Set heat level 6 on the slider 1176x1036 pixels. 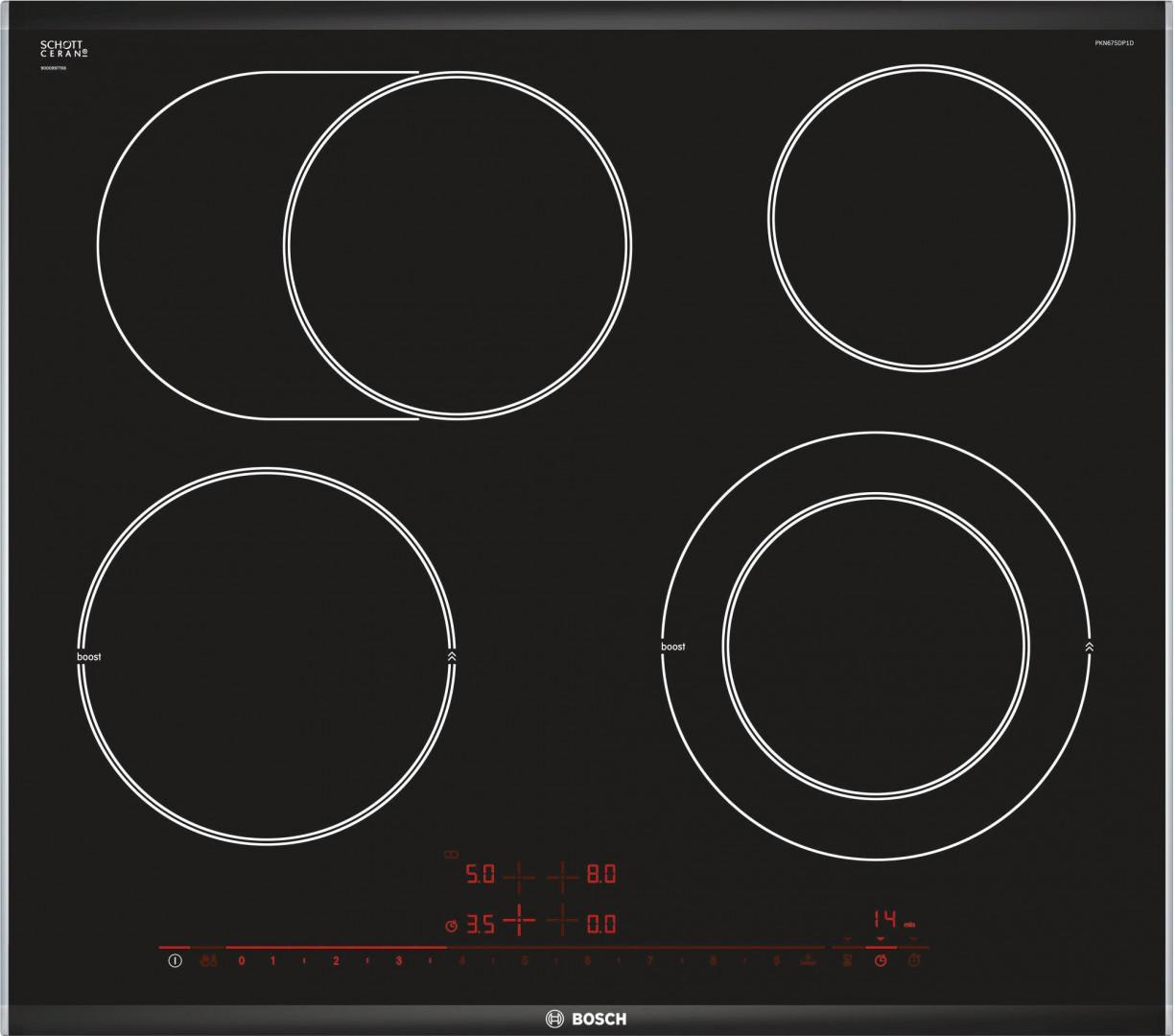pyautogui.click(x=587, y=960)
